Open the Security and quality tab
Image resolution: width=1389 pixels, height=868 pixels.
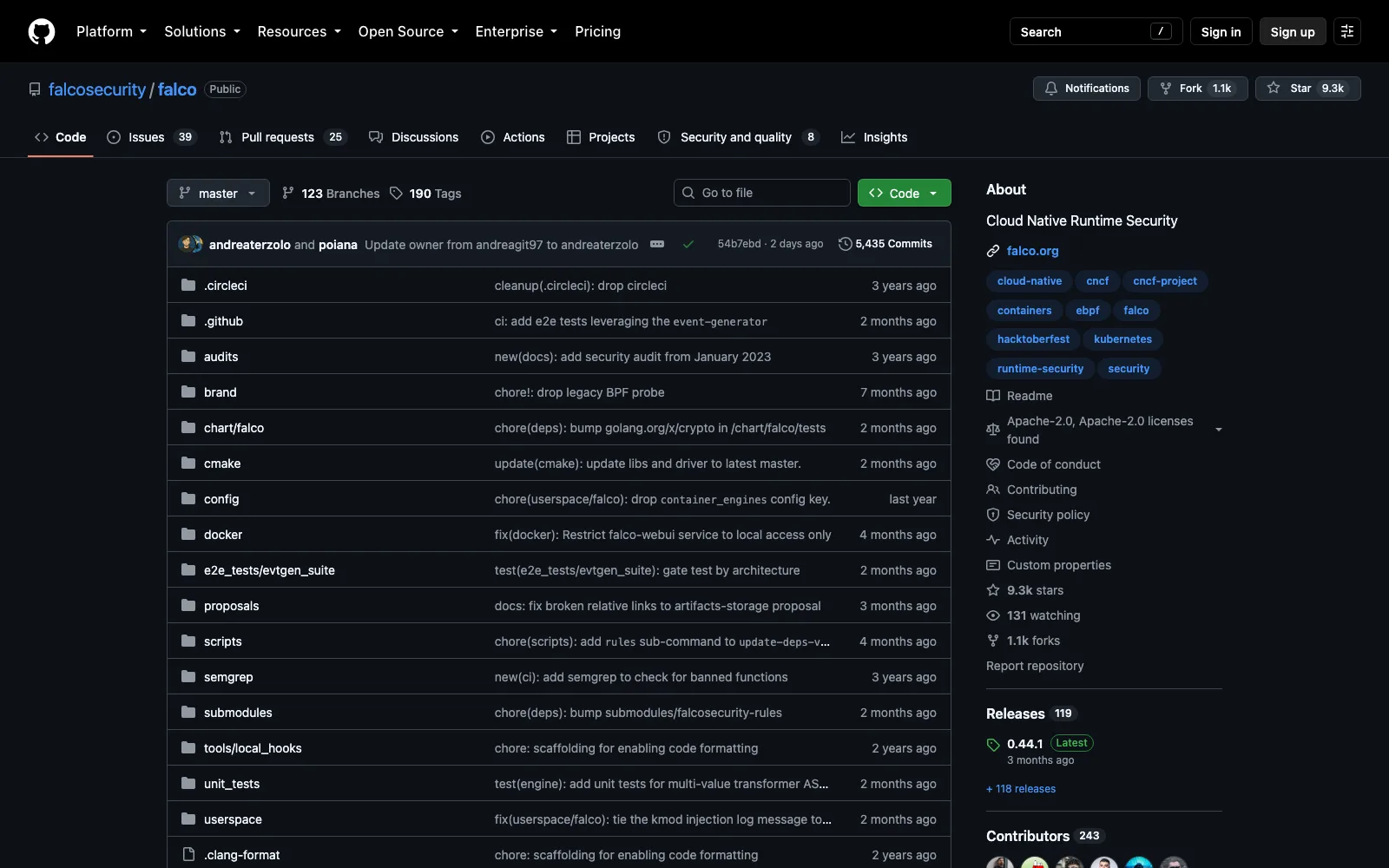click(x=738, y=137)
